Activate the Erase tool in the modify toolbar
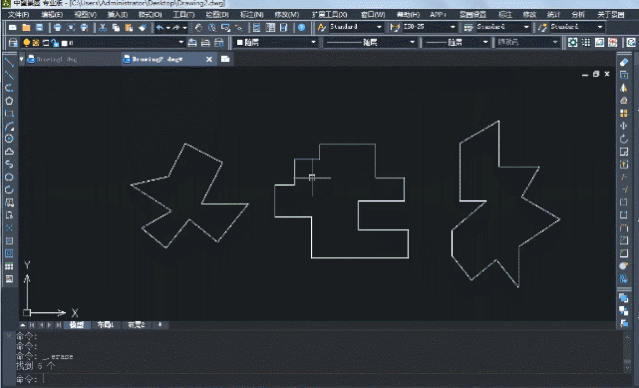This screenshot has width=639, height=388. coord(624,62)
